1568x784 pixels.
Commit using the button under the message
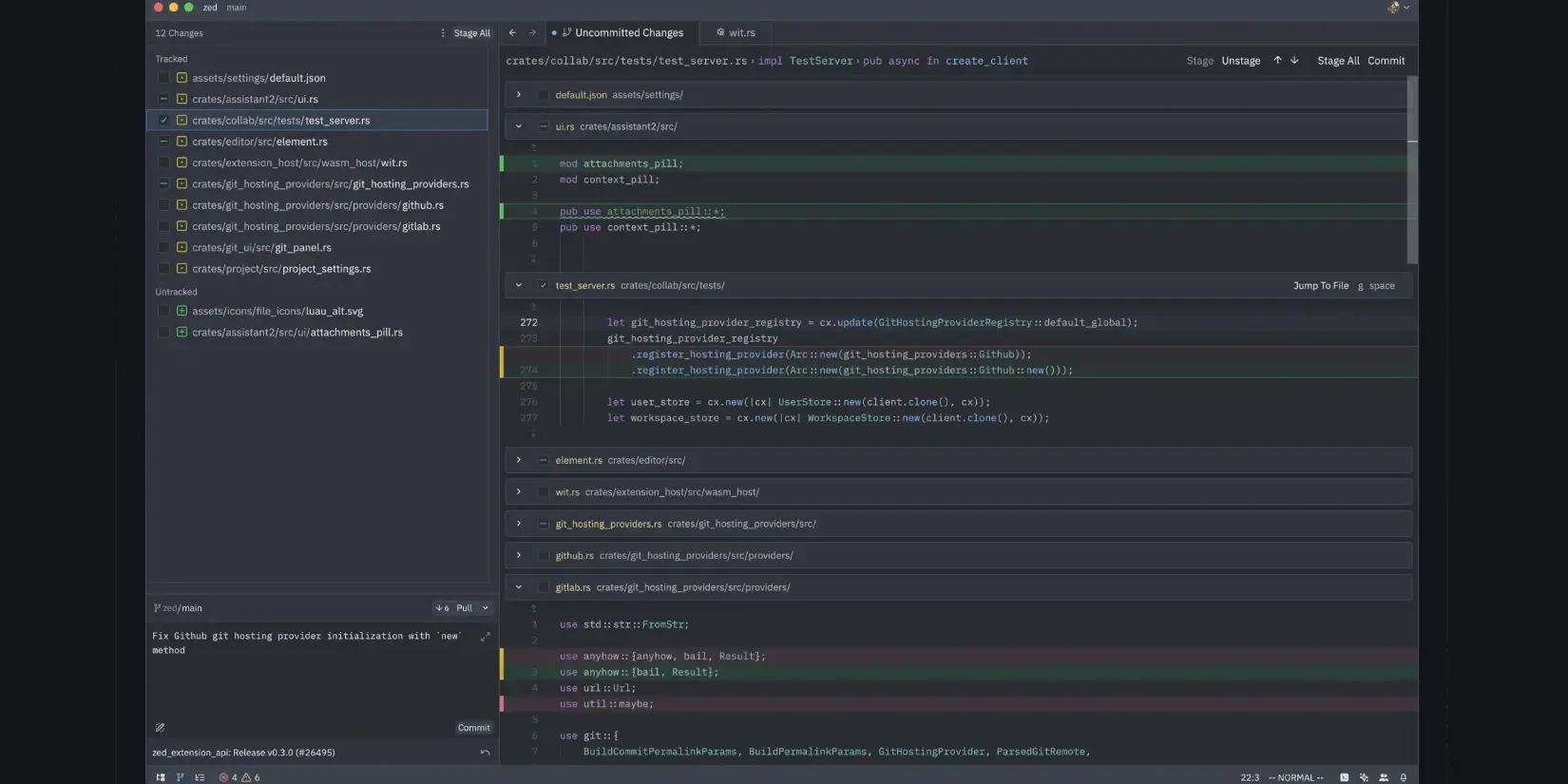point(474,728)
